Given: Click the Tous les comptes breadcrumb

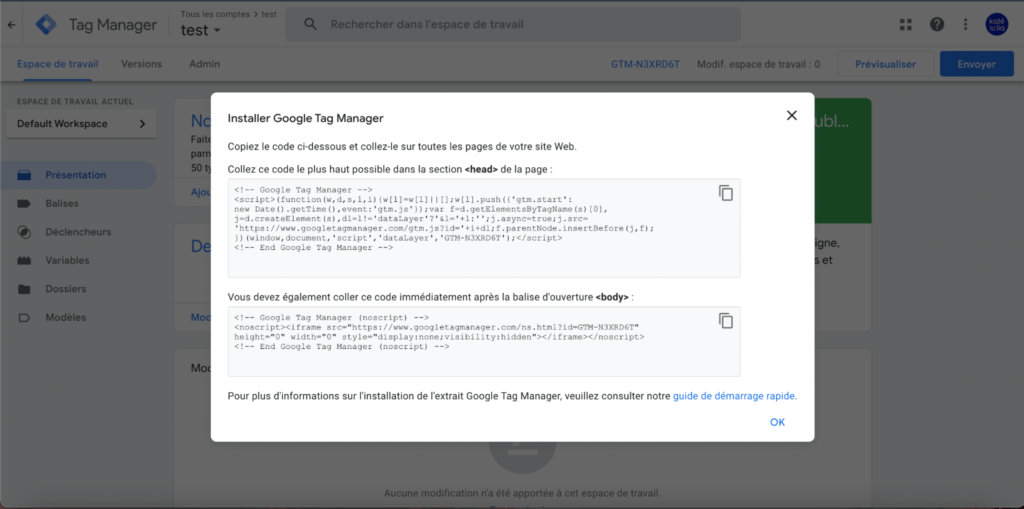Looking at the screenshot, I should pyautogui.click(x=217, y=14).
